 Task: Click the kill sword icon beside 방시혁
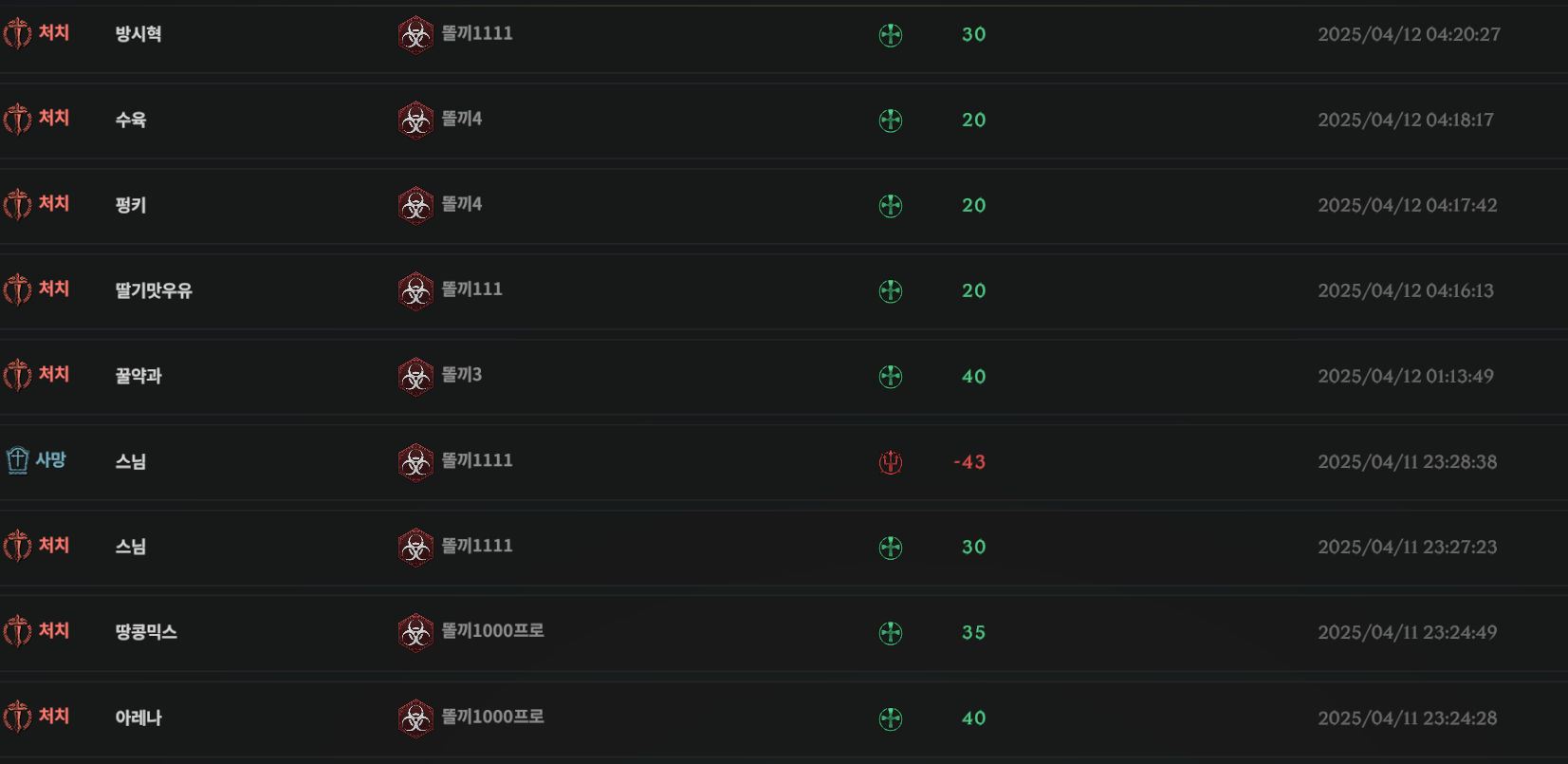(x=17, y=34)
